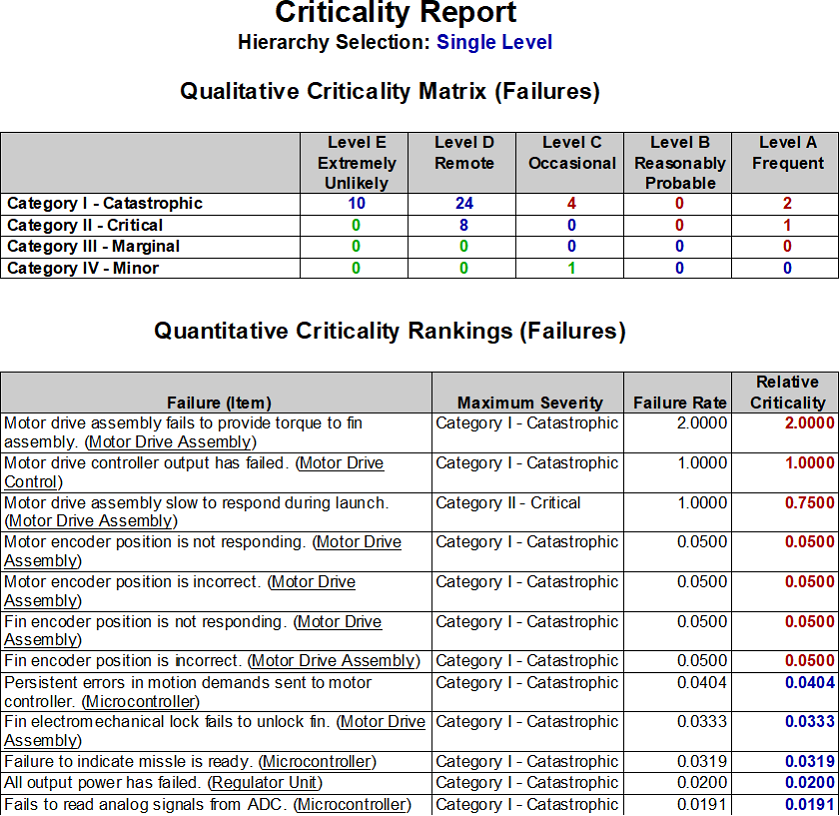Select the Critical Level D count '8'
Viewport: 840px width, 816px height.
[464, 226]
